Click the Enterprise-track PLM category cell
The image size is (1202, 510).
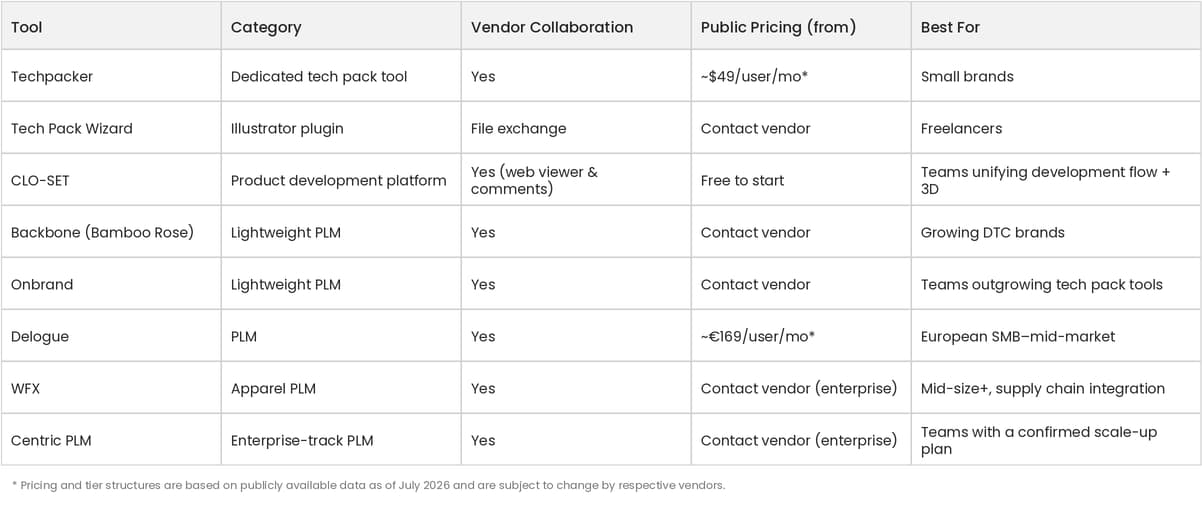pyautogui.click(x=341, y=440)
